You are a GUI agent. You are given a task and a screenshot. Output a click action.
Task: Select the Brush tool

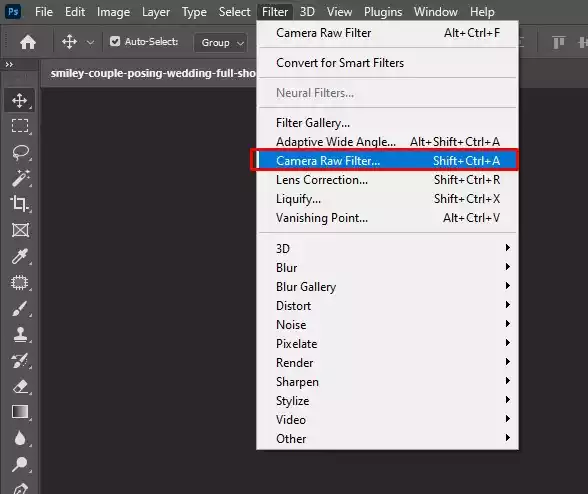point(20,309)
